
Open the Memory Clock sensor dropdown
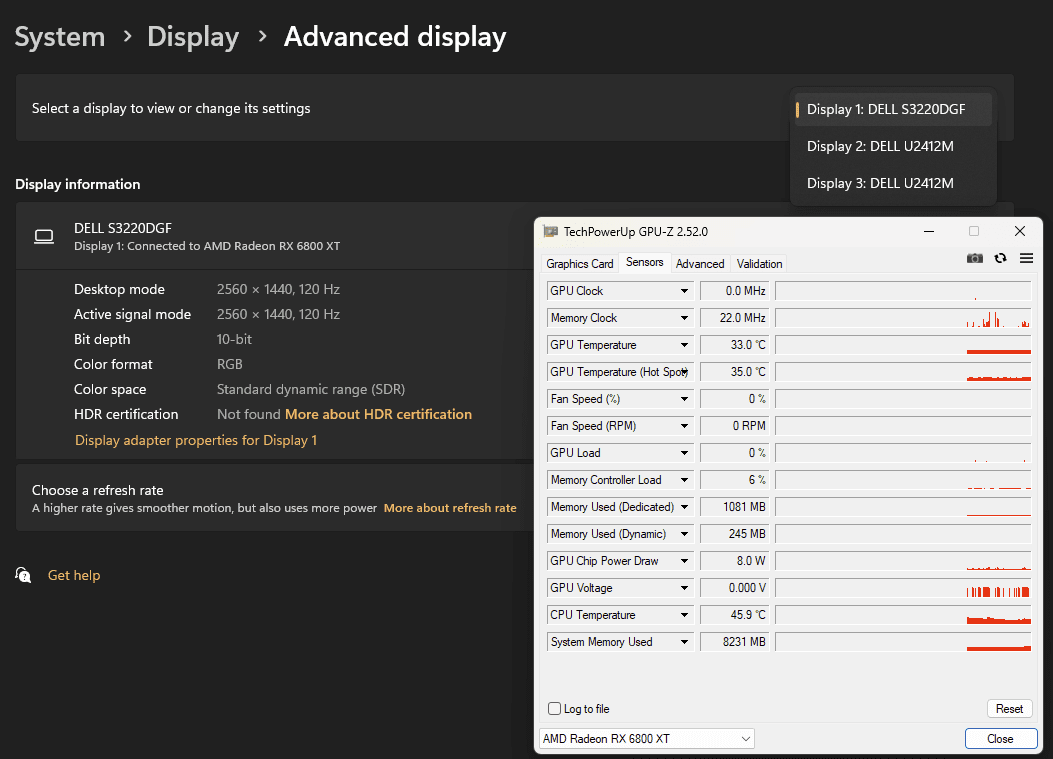(x=684, y=318)
